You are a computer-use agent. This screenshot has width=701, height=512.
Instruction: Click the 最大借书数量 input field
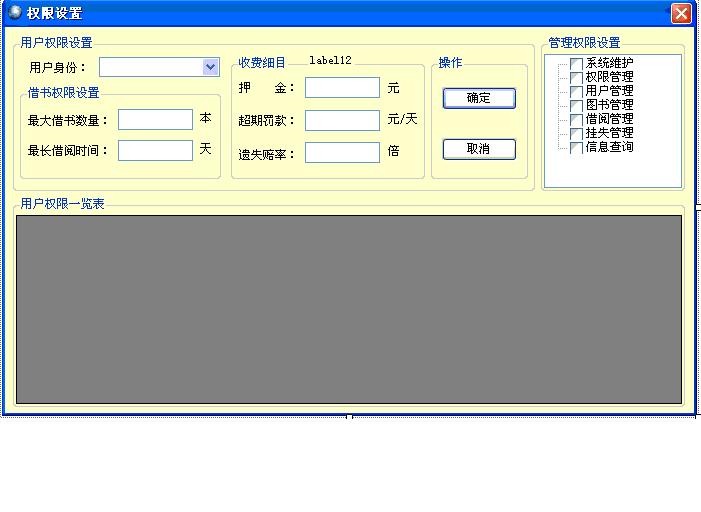[155, 119]
